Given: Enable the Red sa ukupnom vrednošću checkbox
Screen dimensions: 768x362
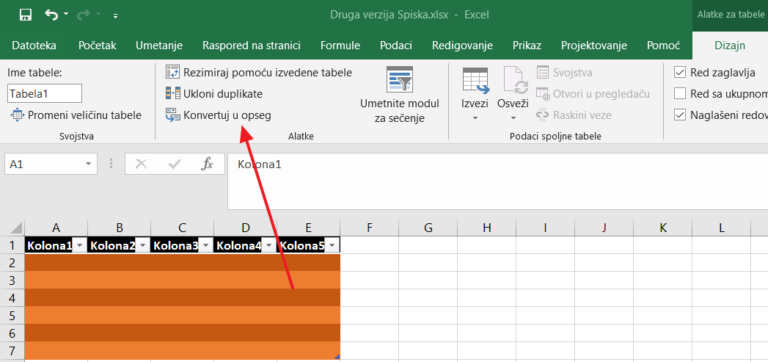Looking at the screenshot, I should point(680,94).
